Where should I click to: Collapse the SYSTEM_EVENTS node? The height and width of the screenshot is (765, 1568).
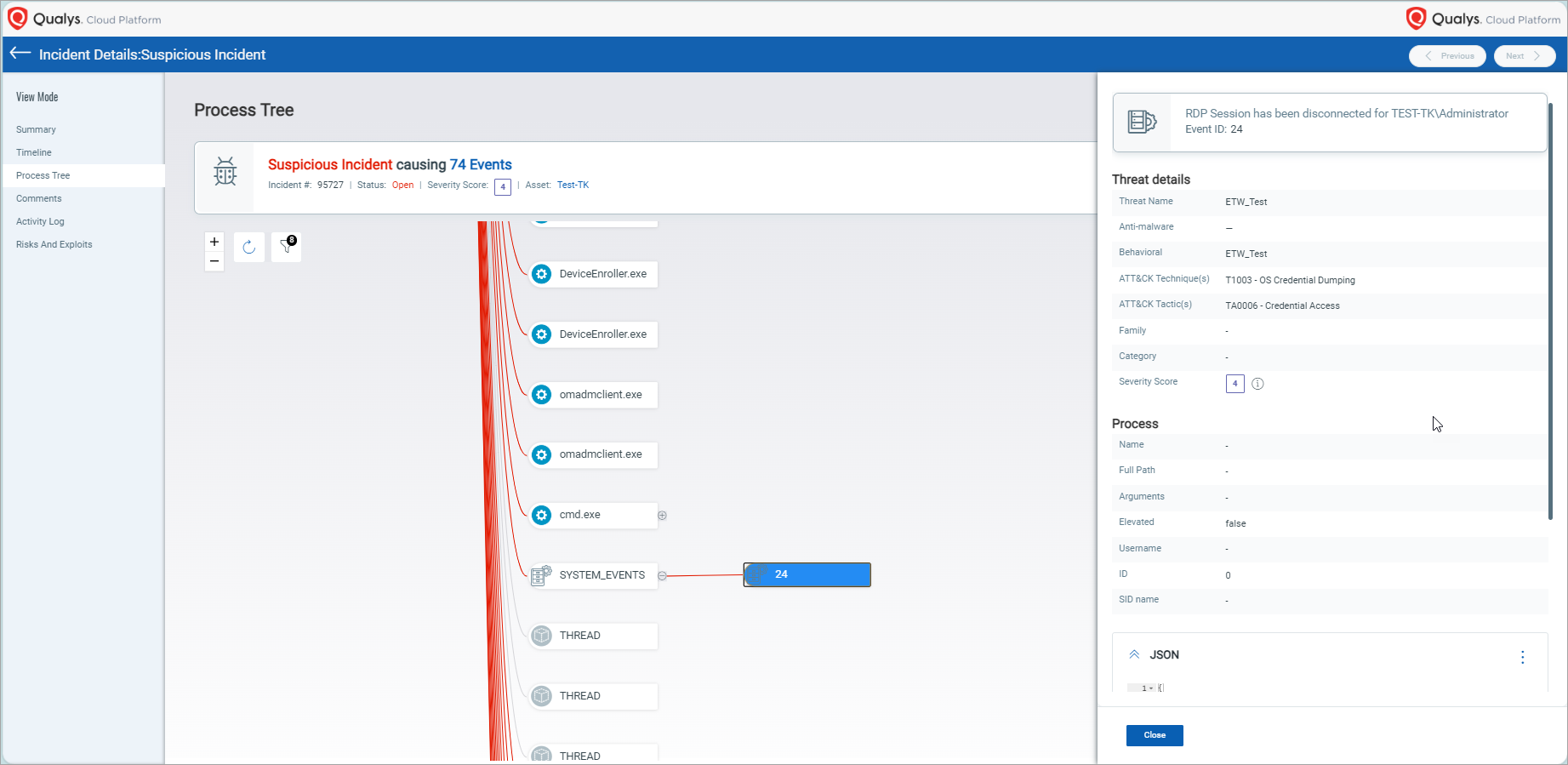(x=662, y=576)
